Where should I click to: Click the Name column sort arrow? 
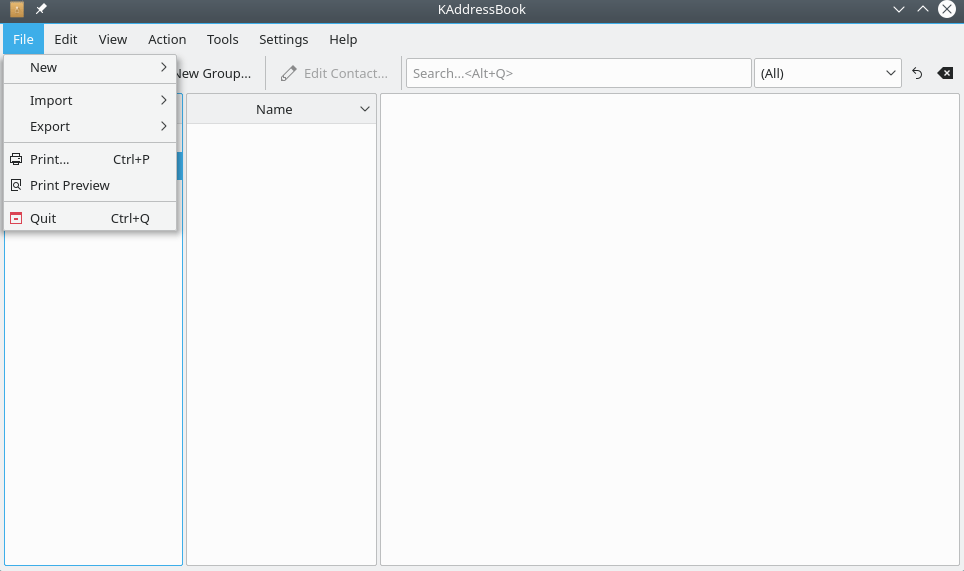click(365, 109)
